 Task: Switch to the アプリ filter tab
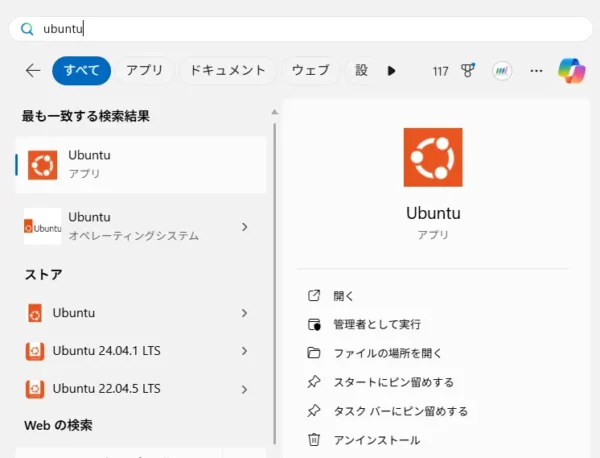coord(145,70)
